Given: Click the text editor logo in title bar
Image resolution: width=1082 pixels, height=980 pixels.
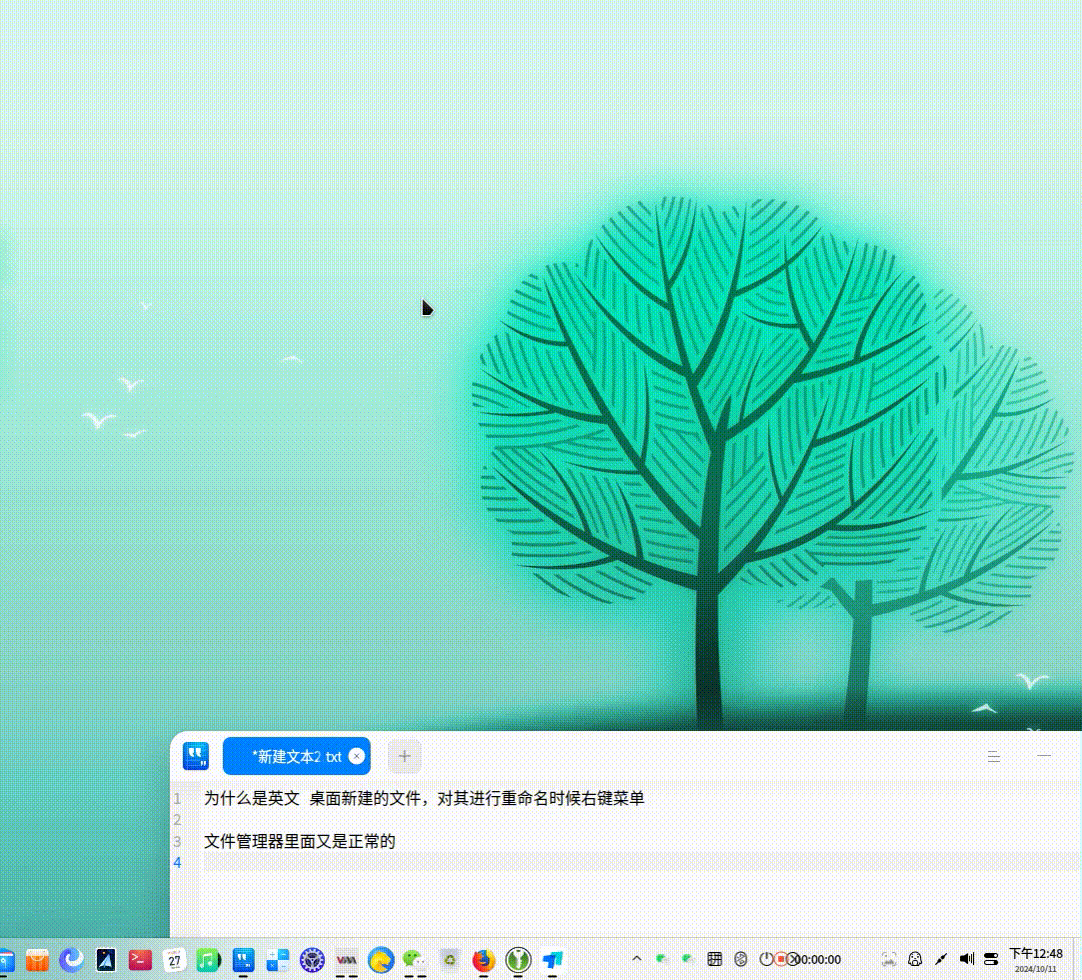Looking at the screenshot, I should point(196,756).
